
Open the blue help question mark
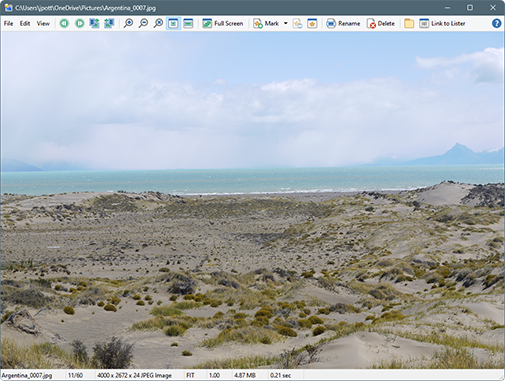(x=496, y=23)
